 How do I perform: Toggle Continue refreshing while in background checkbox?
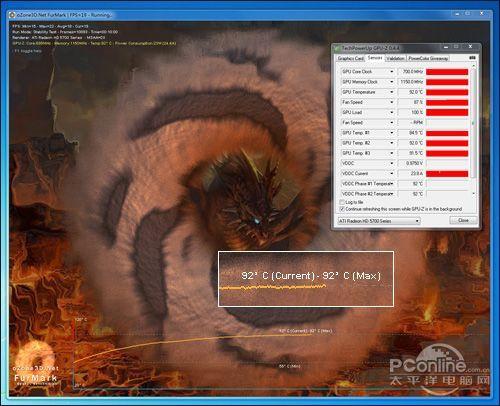[x=342, y=209]
